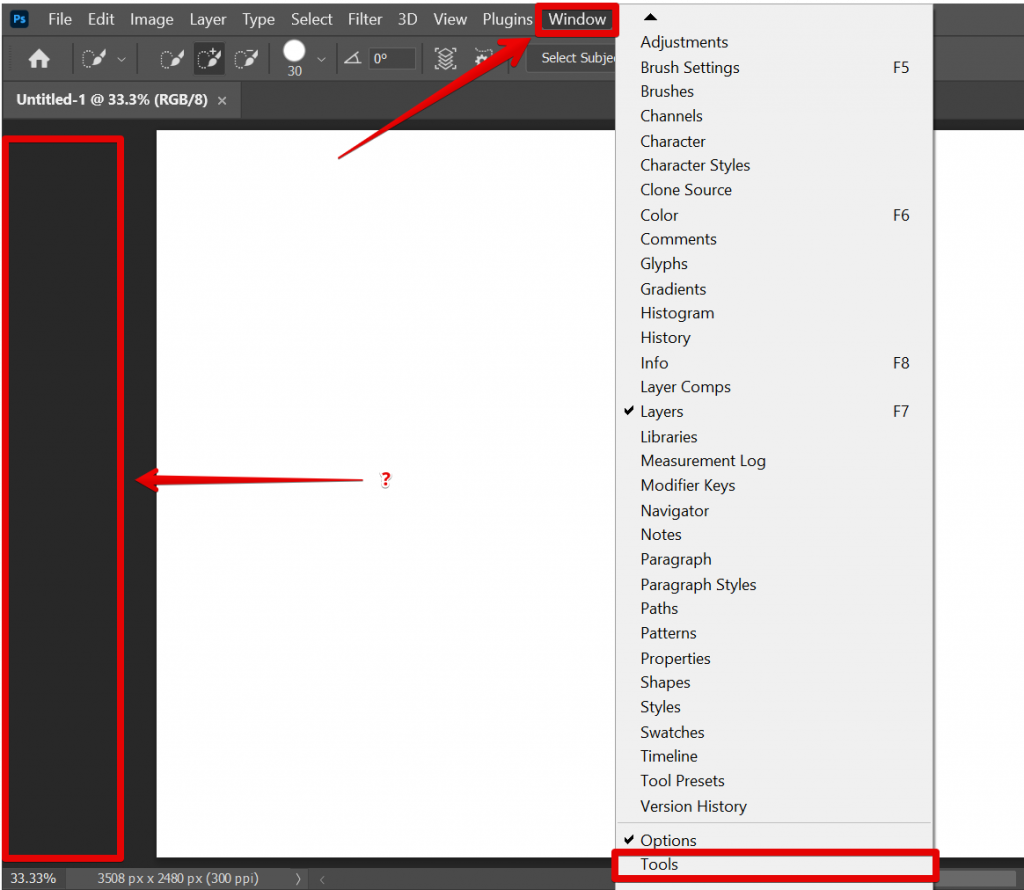The height and width of the screenshot is (890, 1024).
Task: Enable the Tools panel from Window menu
Action: (x=657, y=864)
